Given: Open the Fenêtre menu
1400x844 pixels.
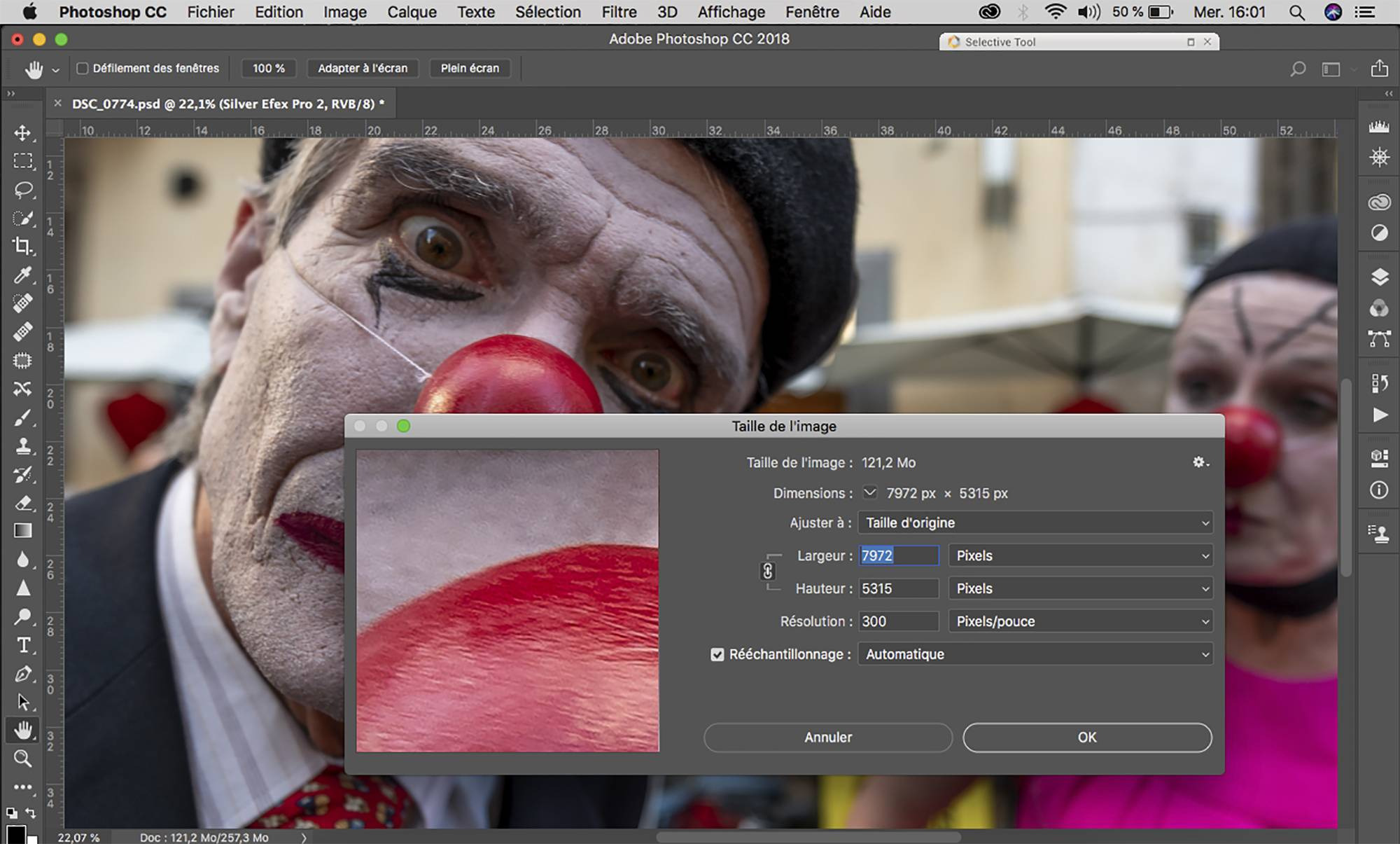Looking at the screenshot, I should [812, 12].
